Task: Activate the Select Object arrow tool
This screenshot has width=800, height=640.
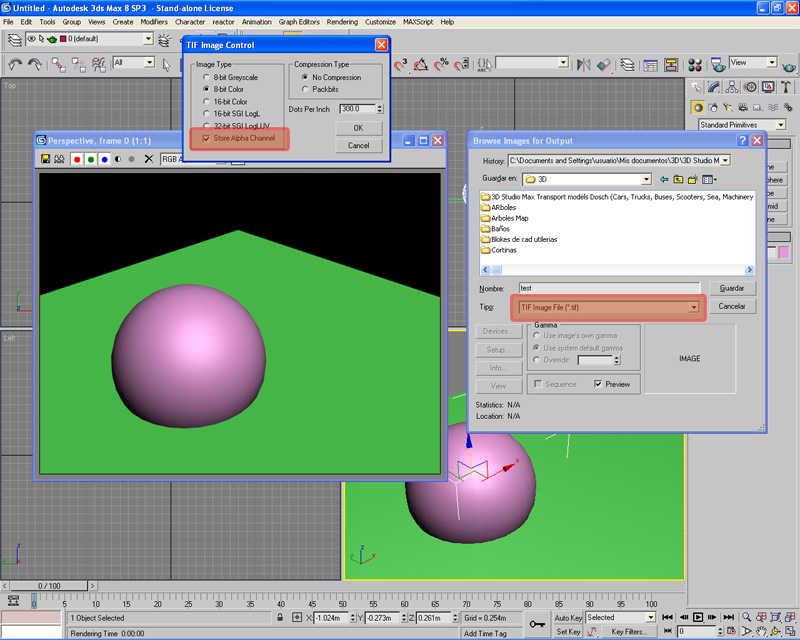Action: click(x=166, y=65)
